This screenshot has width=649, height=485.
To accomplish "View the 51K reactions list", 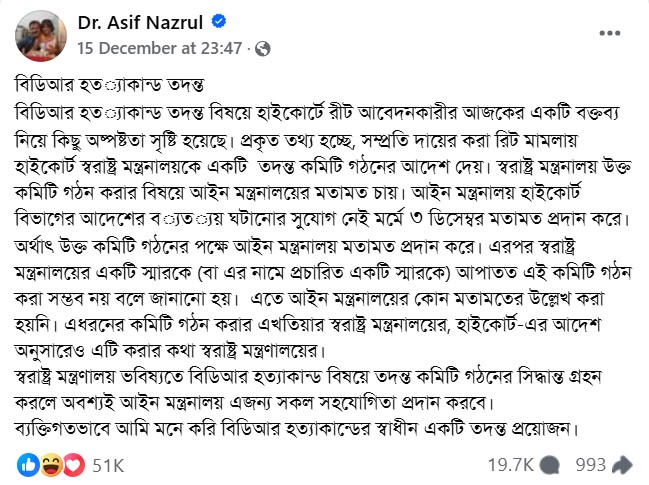I will point(107,465).
